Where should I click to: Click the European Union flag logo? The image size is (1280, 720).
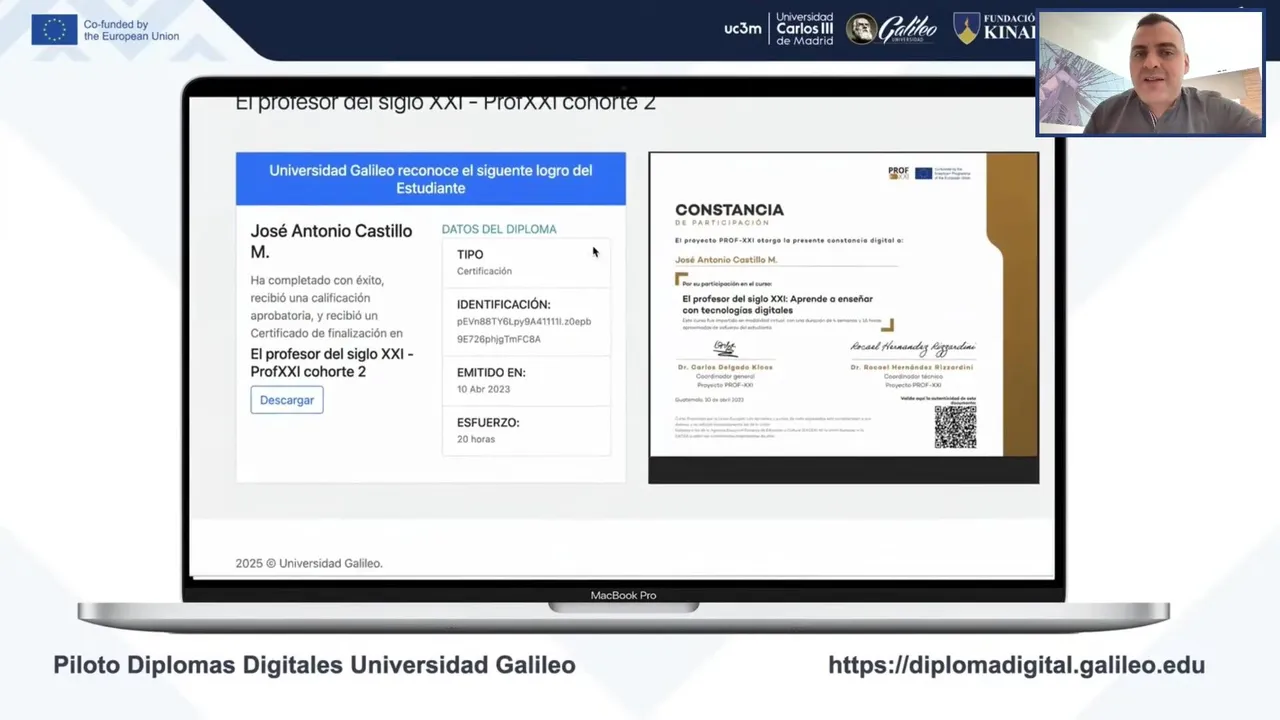[54, 30]
